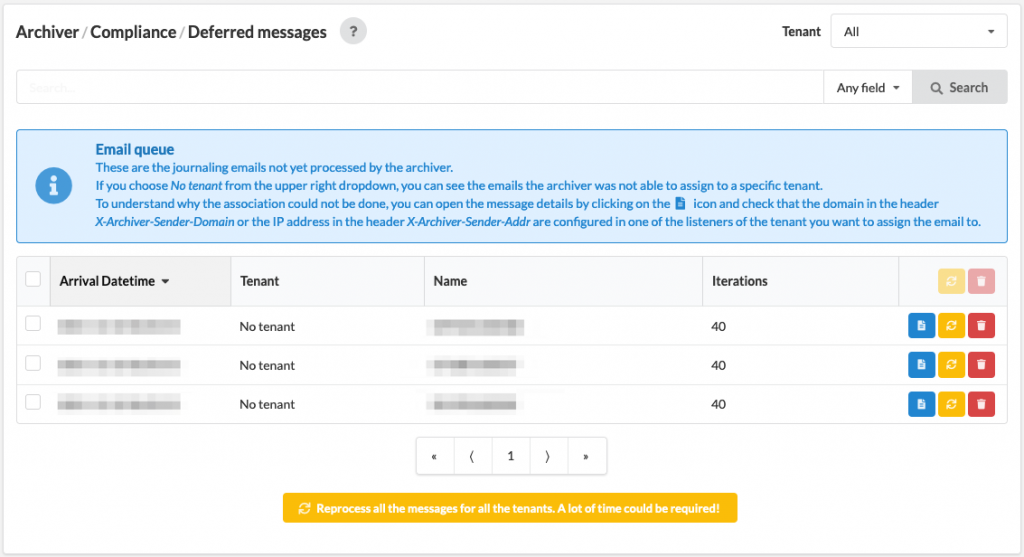Click the header bulk reprocess icon
This screenshot has width=1024, height=557.
pyautogui.click(x=951, y=281)
